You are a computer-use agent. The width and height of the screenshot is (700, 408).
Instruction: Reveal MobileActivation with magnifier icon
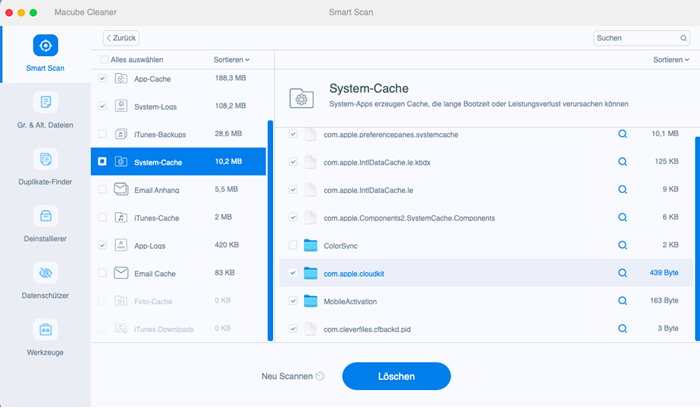click(622, 301)
